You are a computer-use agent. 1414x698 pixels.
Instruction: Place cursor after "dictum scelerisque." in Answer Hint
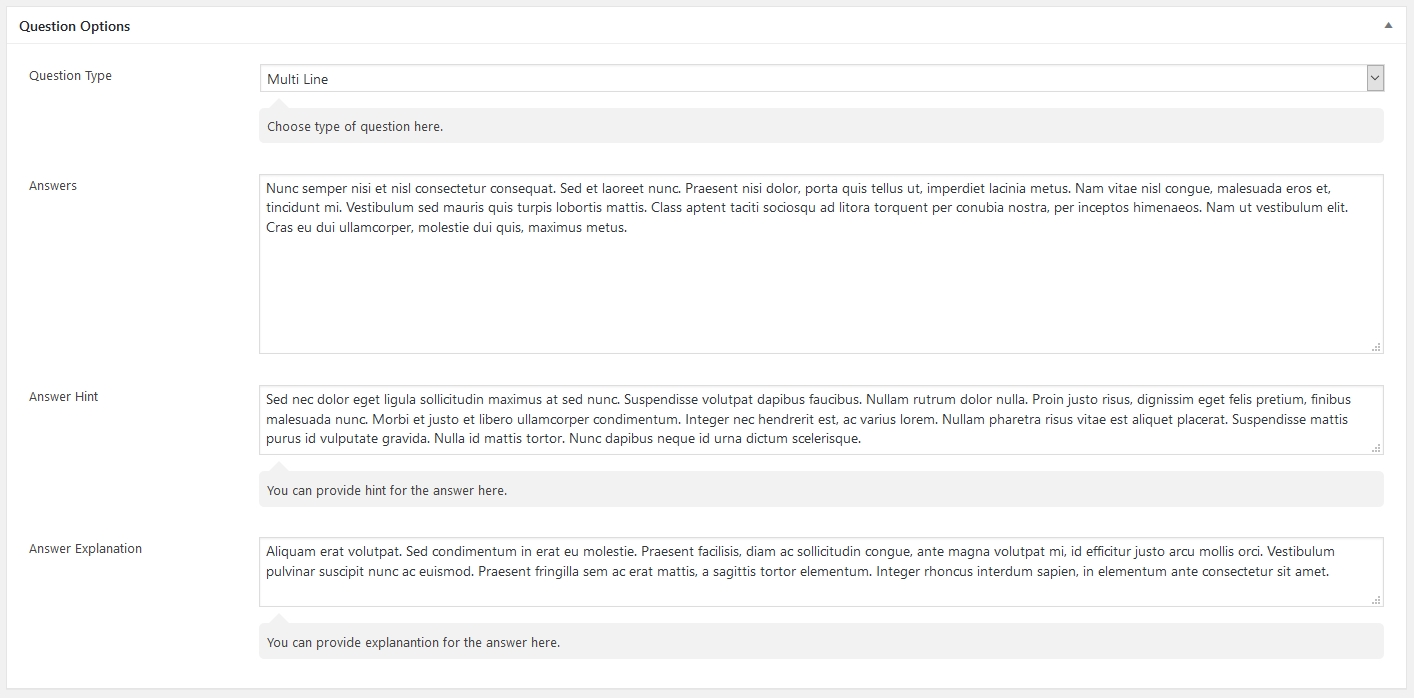point(862,439)
